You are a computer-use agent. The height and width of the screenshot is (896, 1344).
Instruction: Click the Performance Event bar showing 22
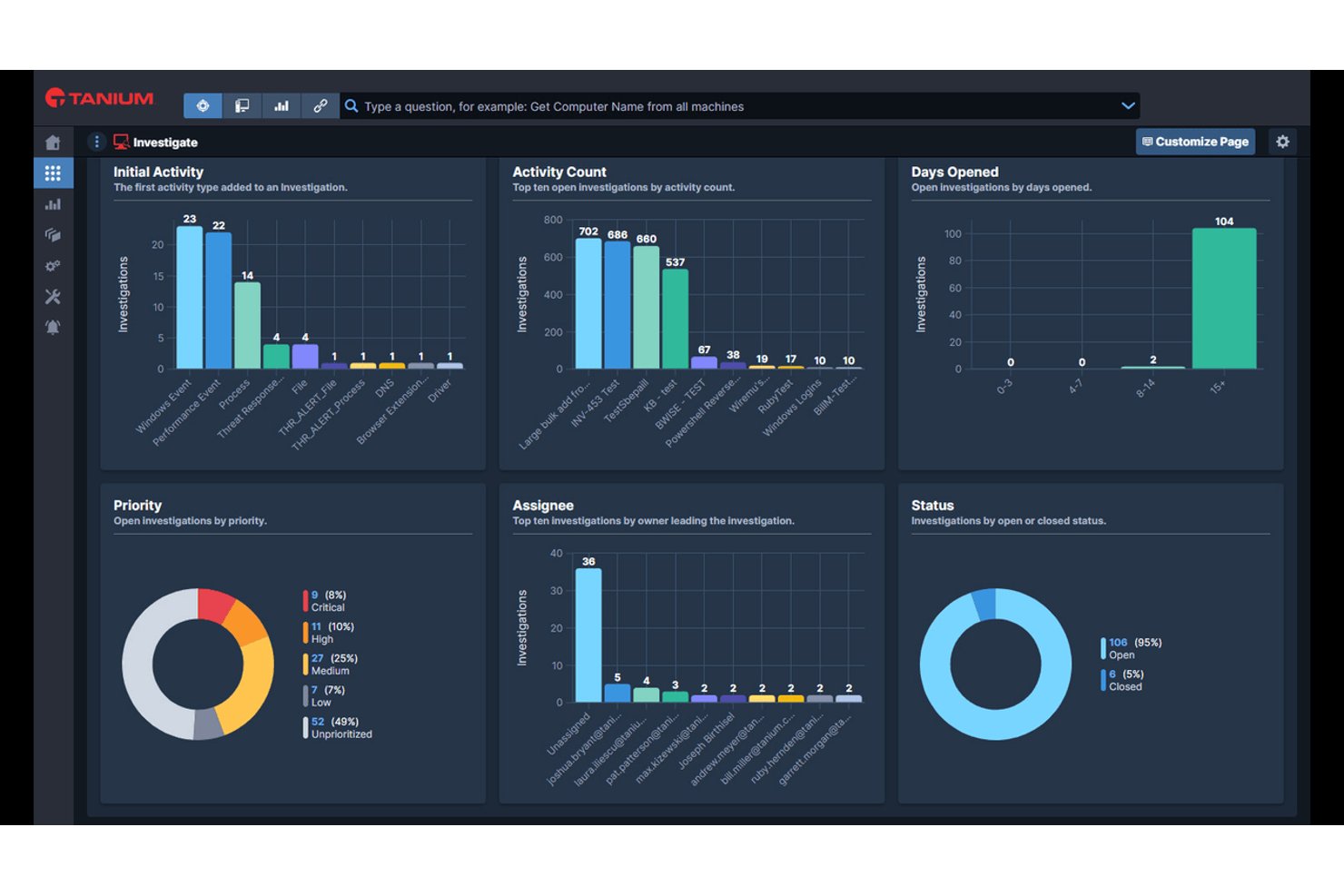[x=218, y=300]
